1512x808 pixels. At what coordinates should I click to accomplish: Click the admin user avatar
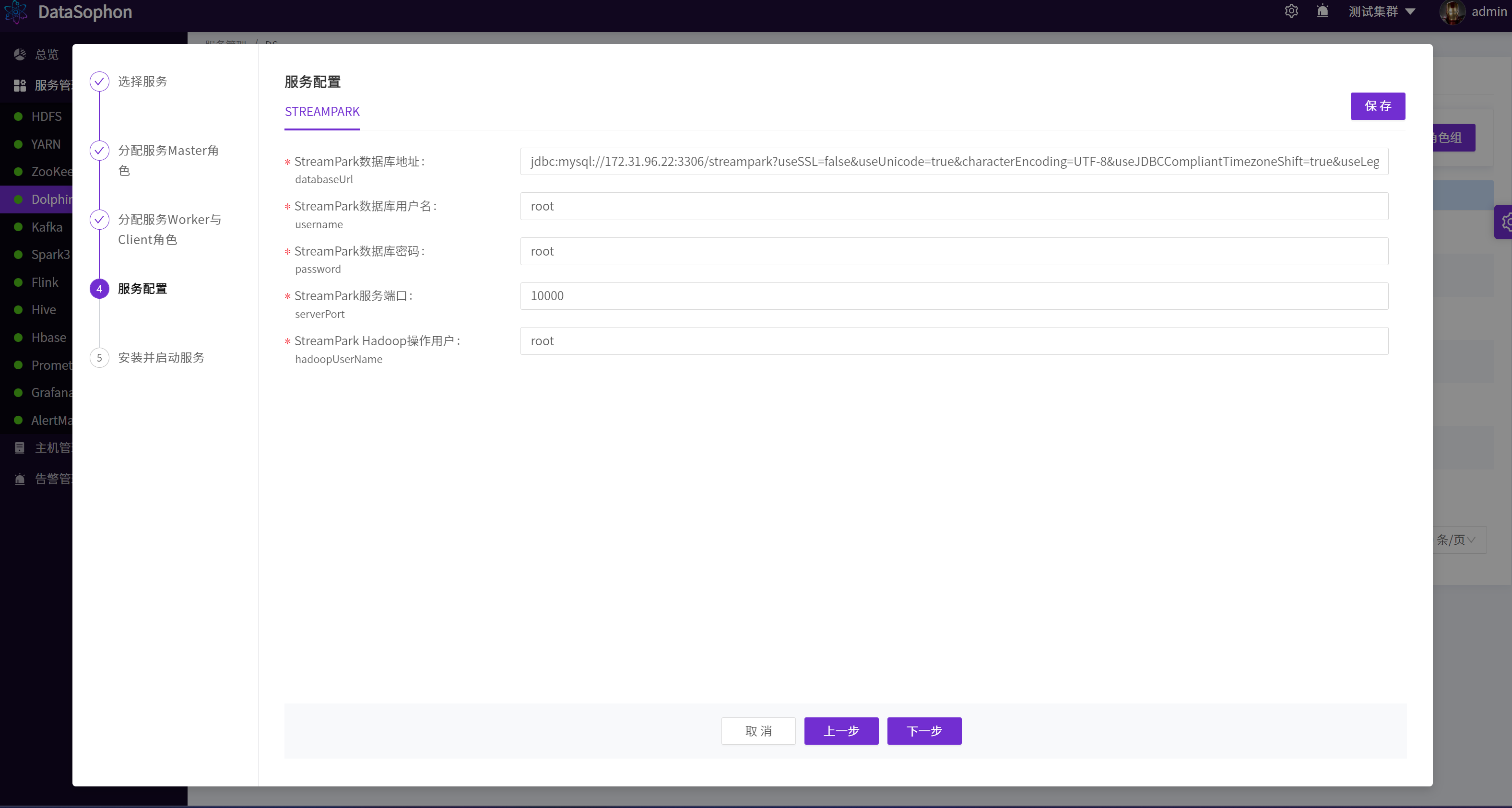pyautogui.click(x=1452, y=12)
